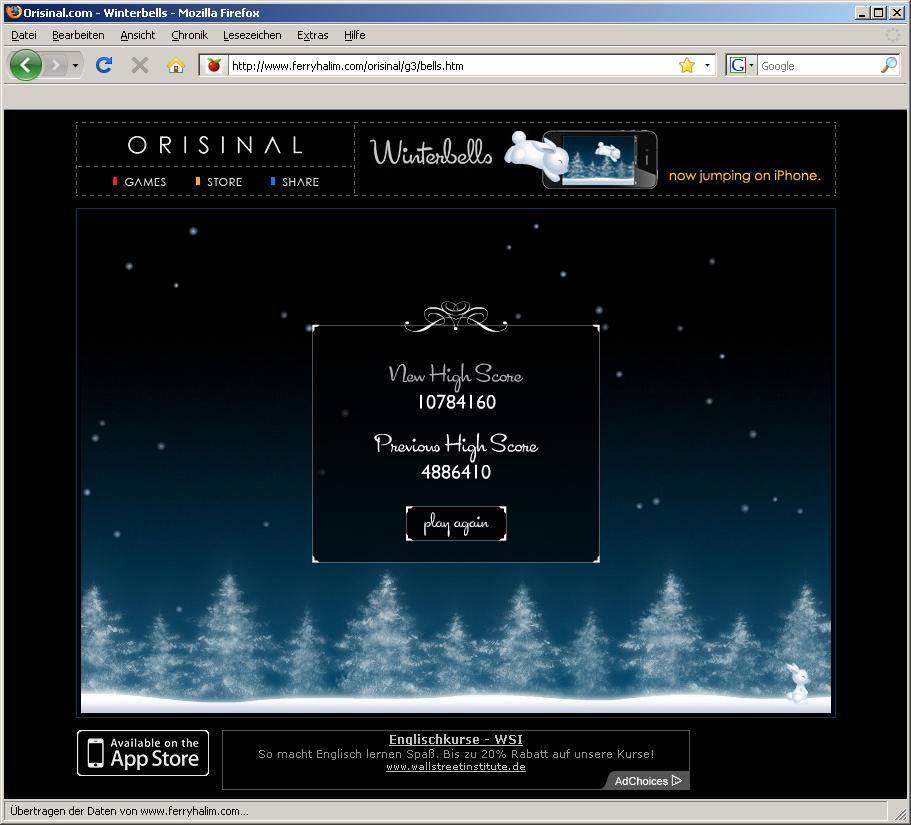Open the Chronik menu
Viewport: 911px width, 825px height.
[189, 35]
